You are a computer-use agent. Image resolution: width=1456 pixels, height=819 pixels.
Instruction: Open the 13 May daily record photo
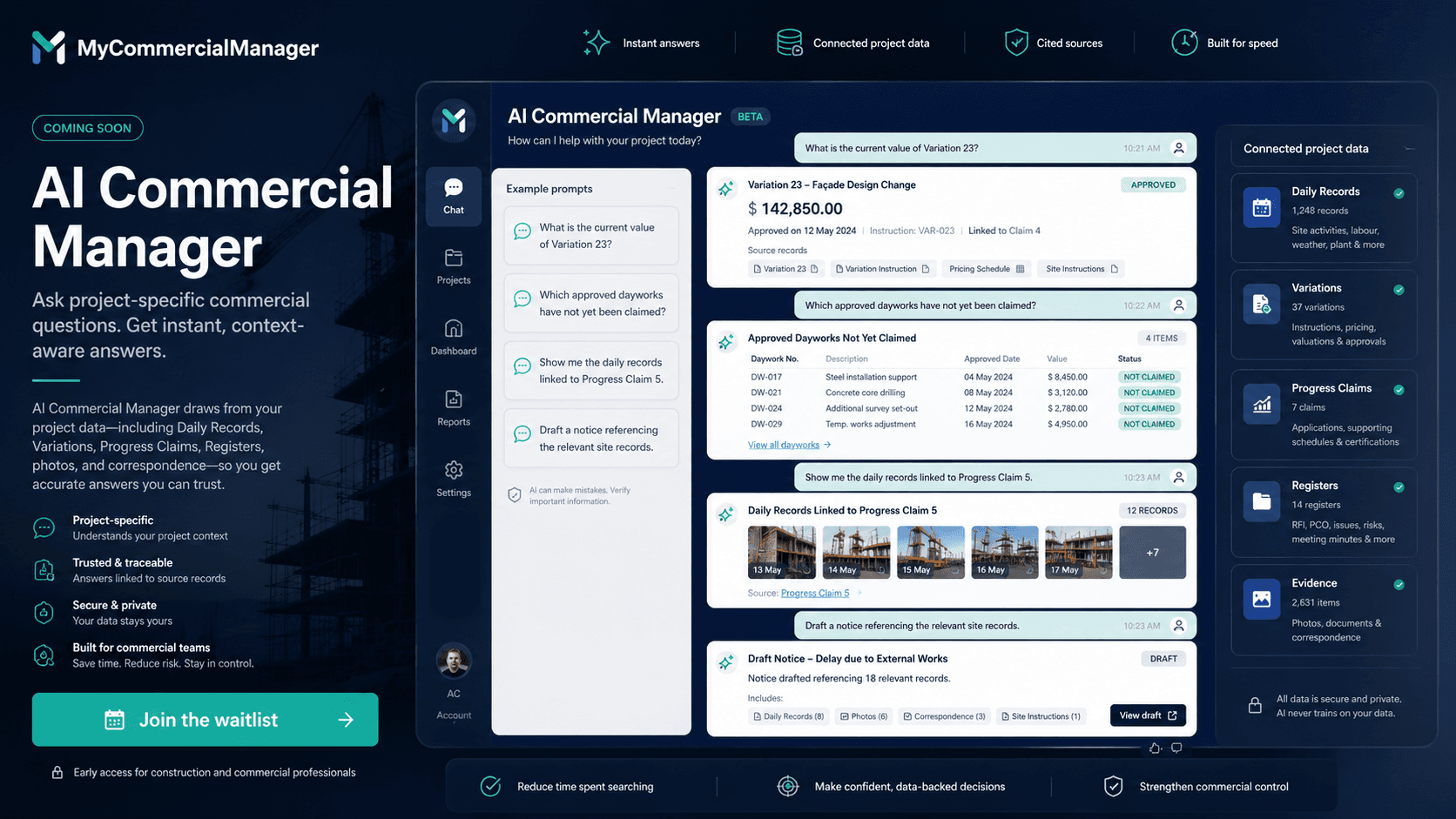[781, 552]
